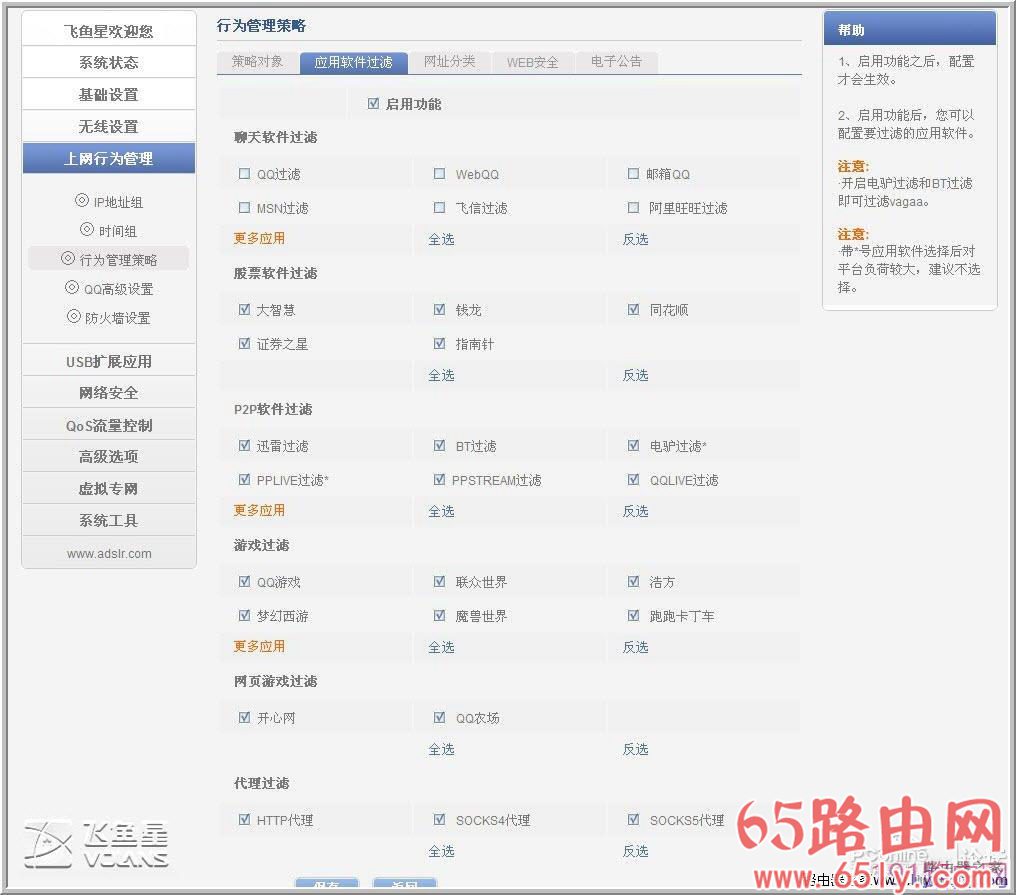Enable MSN过滤 checkbox
This screenshot has width=1016, height=895.
[x=244, y=207]
